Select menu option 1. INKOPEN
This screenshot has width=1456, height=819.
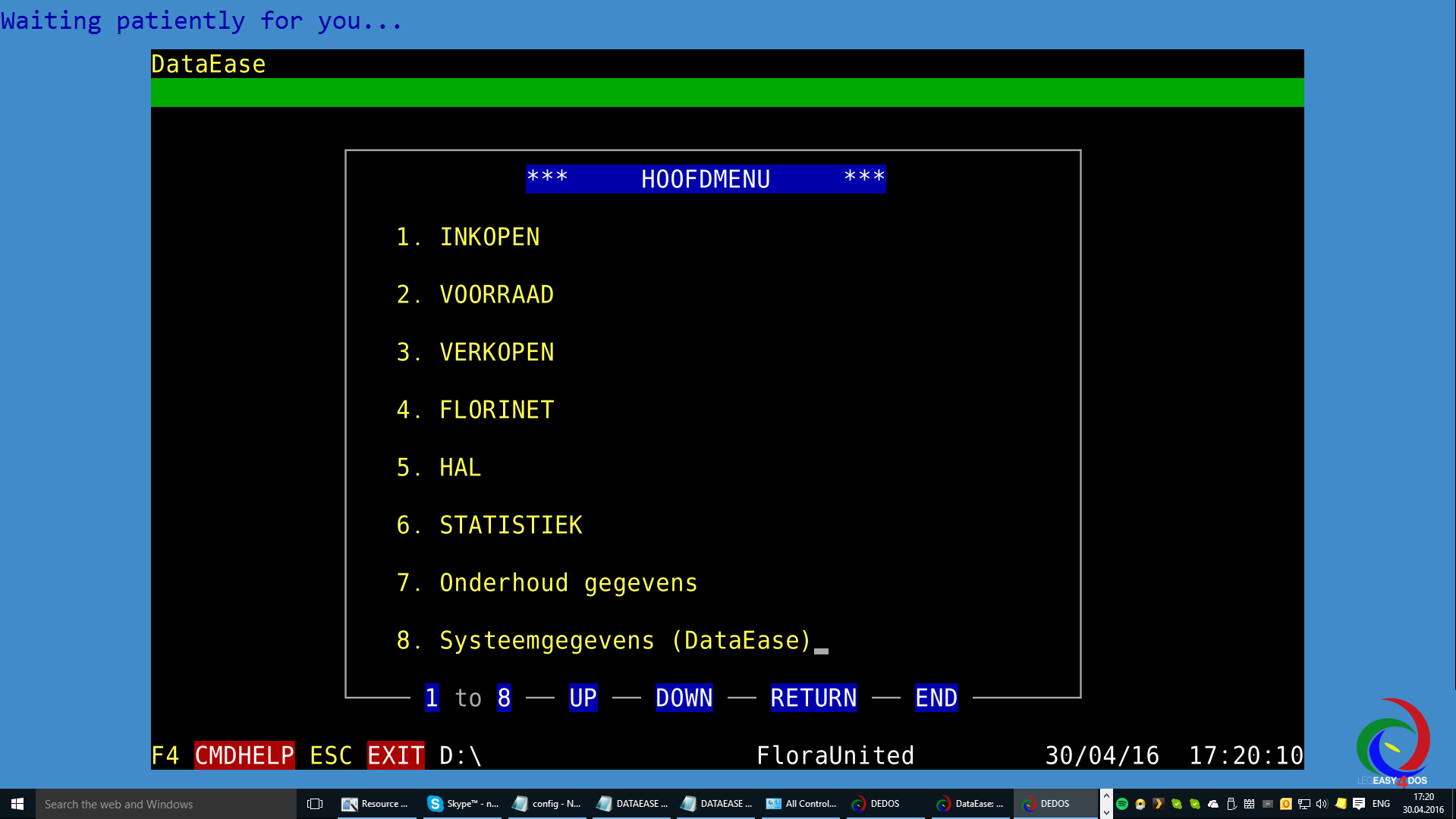[467, 237]
